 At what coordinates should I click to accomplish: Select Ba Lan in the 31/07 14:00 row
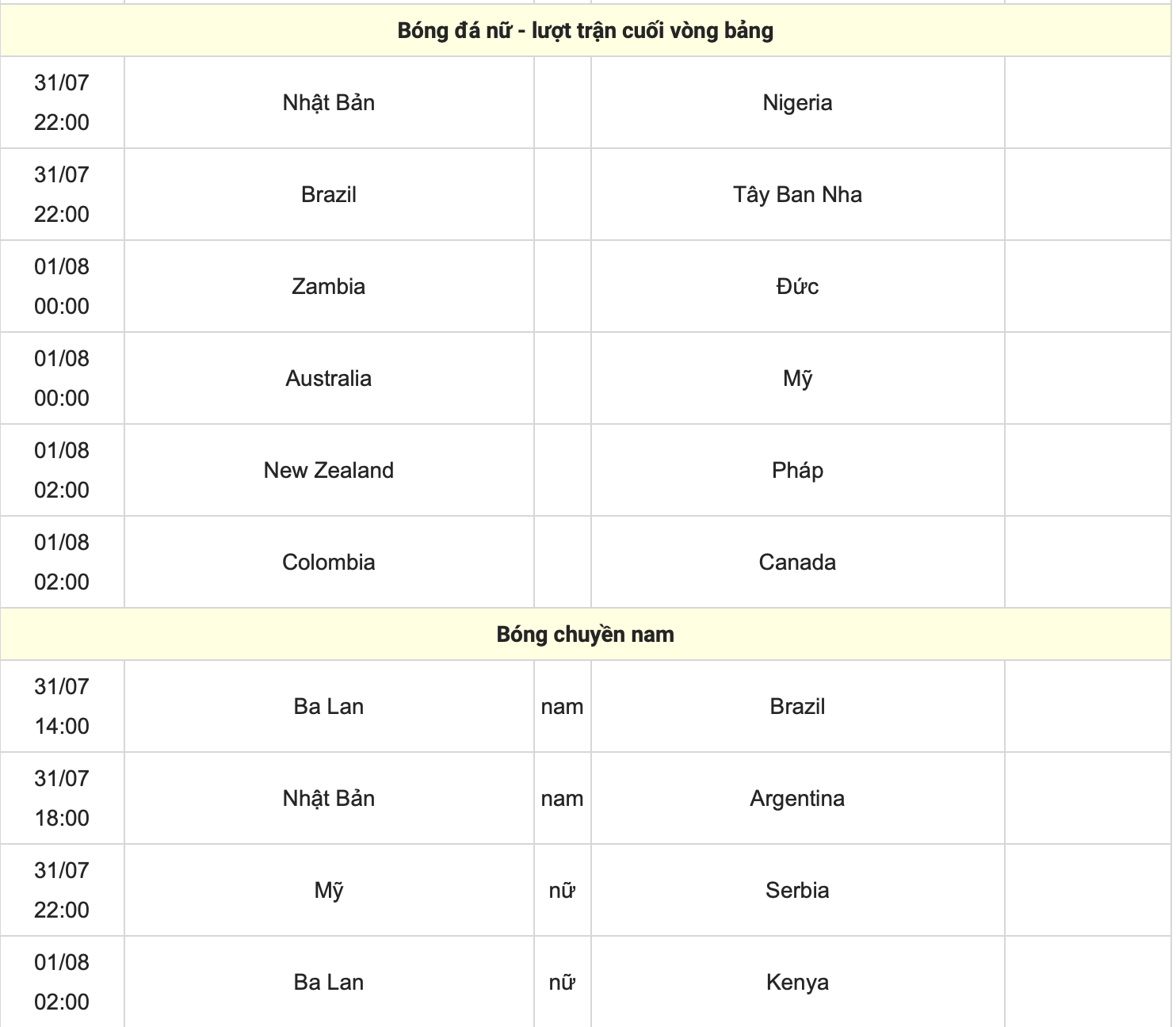(329, 706)
